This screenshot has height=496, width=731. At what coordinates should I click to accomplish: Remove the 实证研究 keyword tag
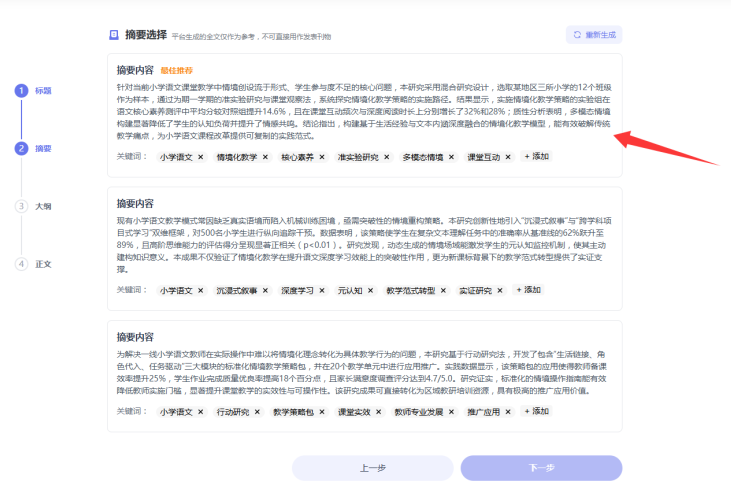click(x=500, y=290)
